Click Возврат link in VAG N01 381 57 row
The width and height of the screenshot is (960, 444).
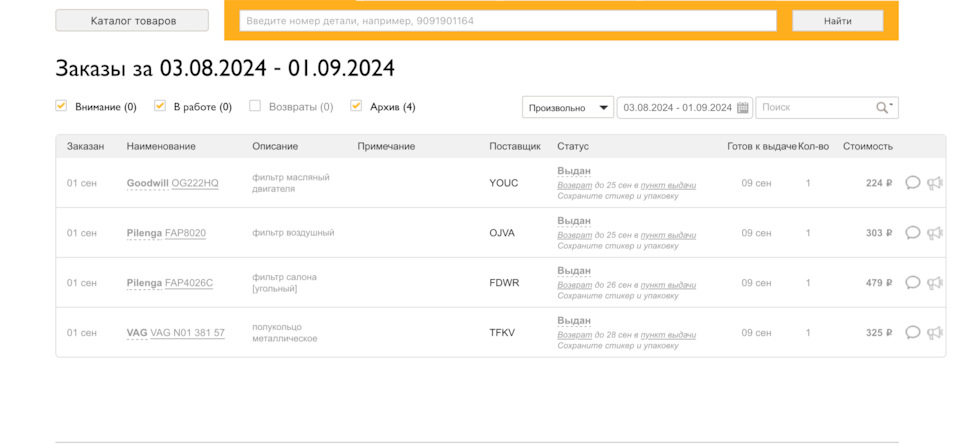pos(574,336)
